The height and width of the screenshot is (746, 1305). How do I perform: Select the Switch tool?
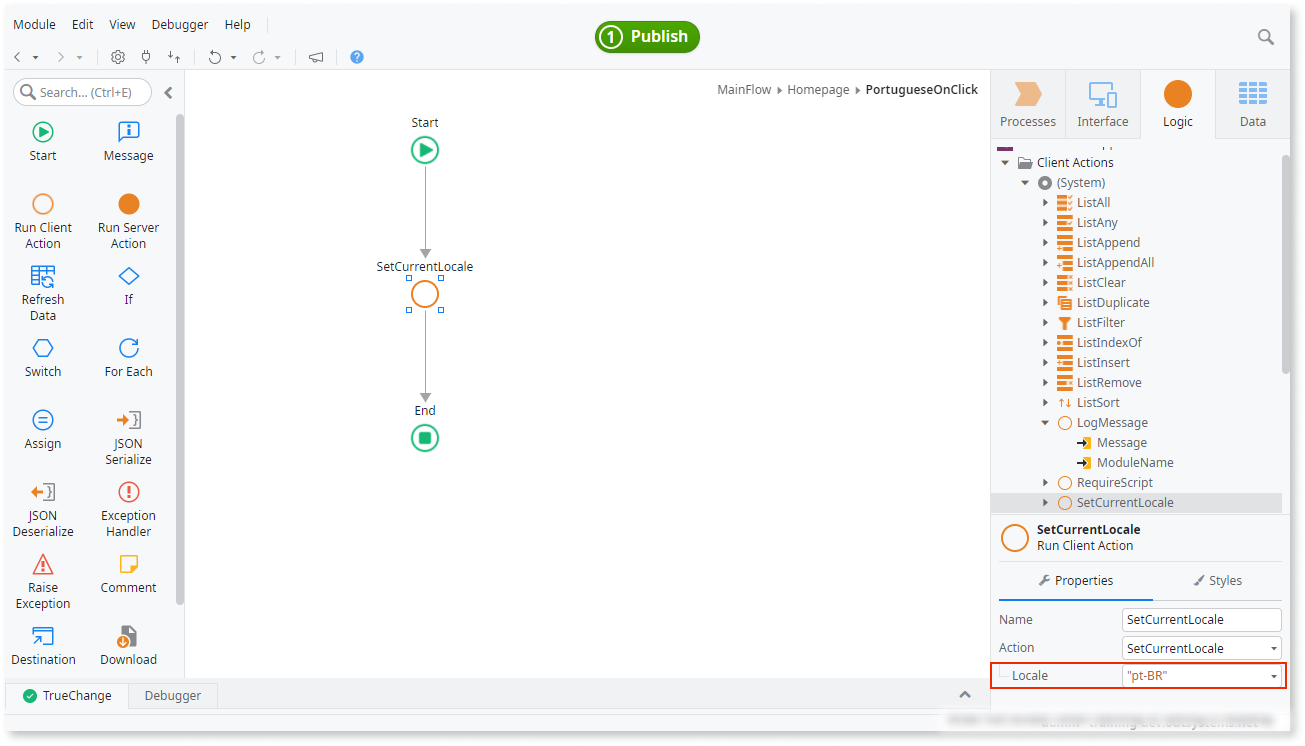[x=42, y=357]
